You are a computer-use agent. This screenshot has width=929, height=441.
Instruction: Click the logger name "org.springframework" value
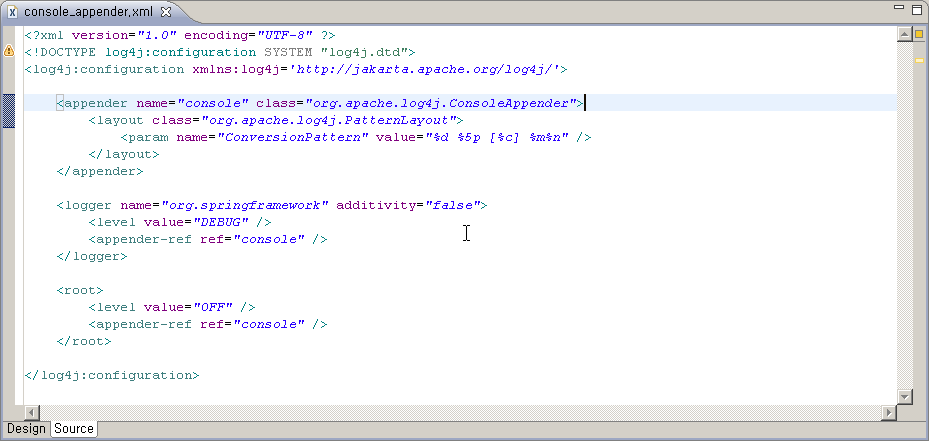pyautogui.click(x=253, y=205)
